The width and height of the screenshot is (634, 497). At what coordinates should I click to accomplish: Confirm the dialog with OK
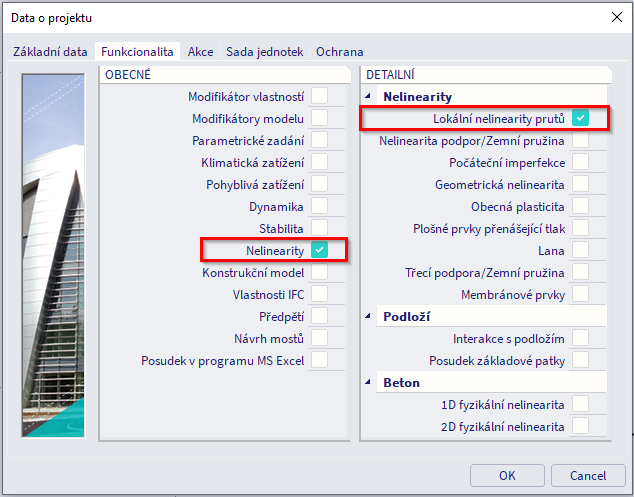[x=507, y=475]
